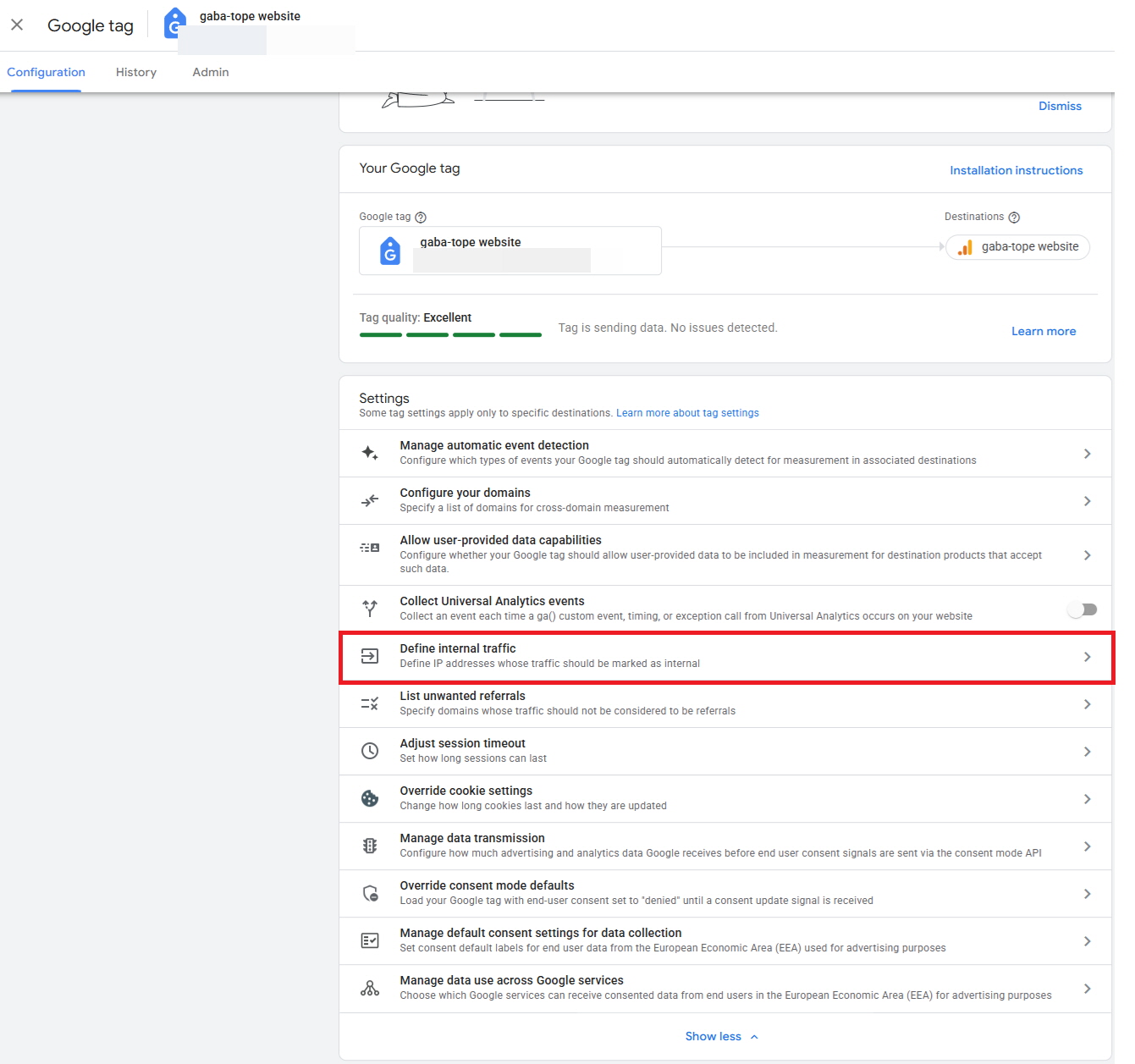
Task: Open Installation instructions link
Action: [1016, 170]
